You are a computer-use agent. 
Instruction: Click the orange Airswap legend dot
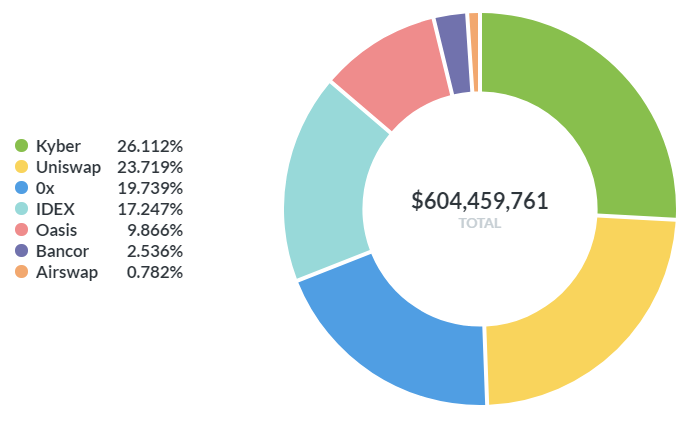(21, 272)
